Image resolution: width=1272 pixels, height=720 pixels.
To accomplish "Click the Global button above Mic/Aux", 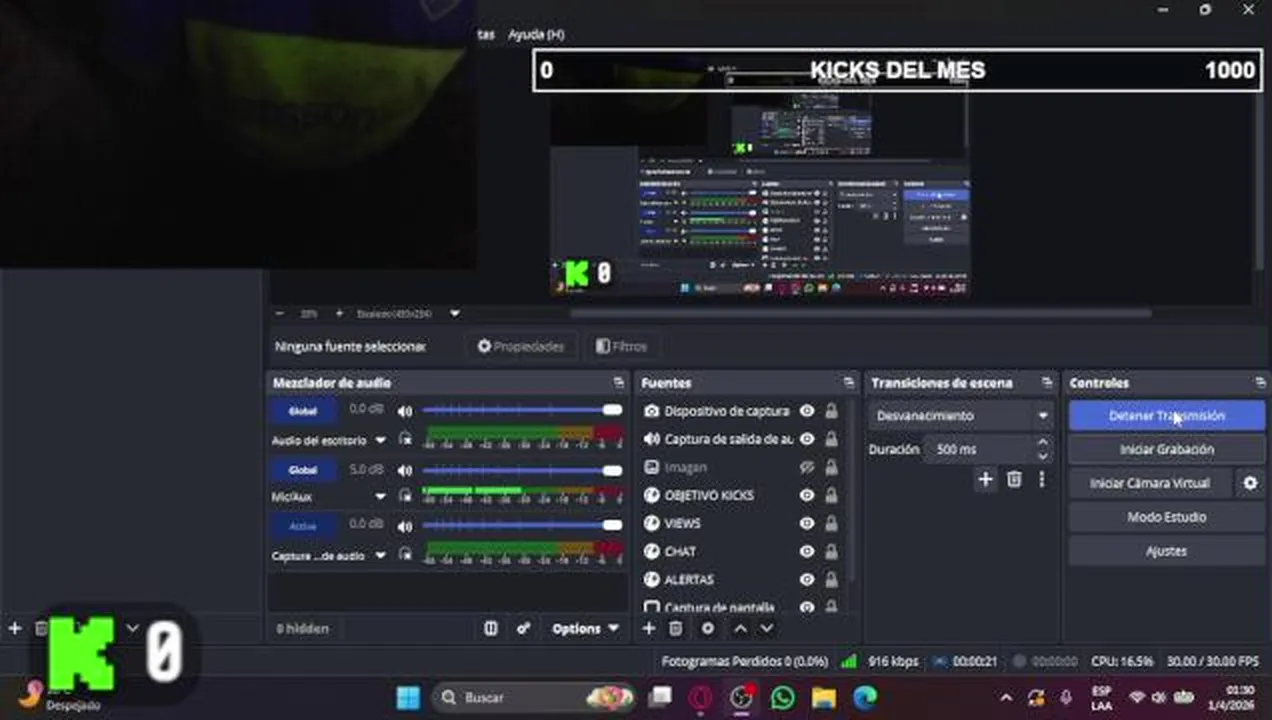I will click(303, 470).
